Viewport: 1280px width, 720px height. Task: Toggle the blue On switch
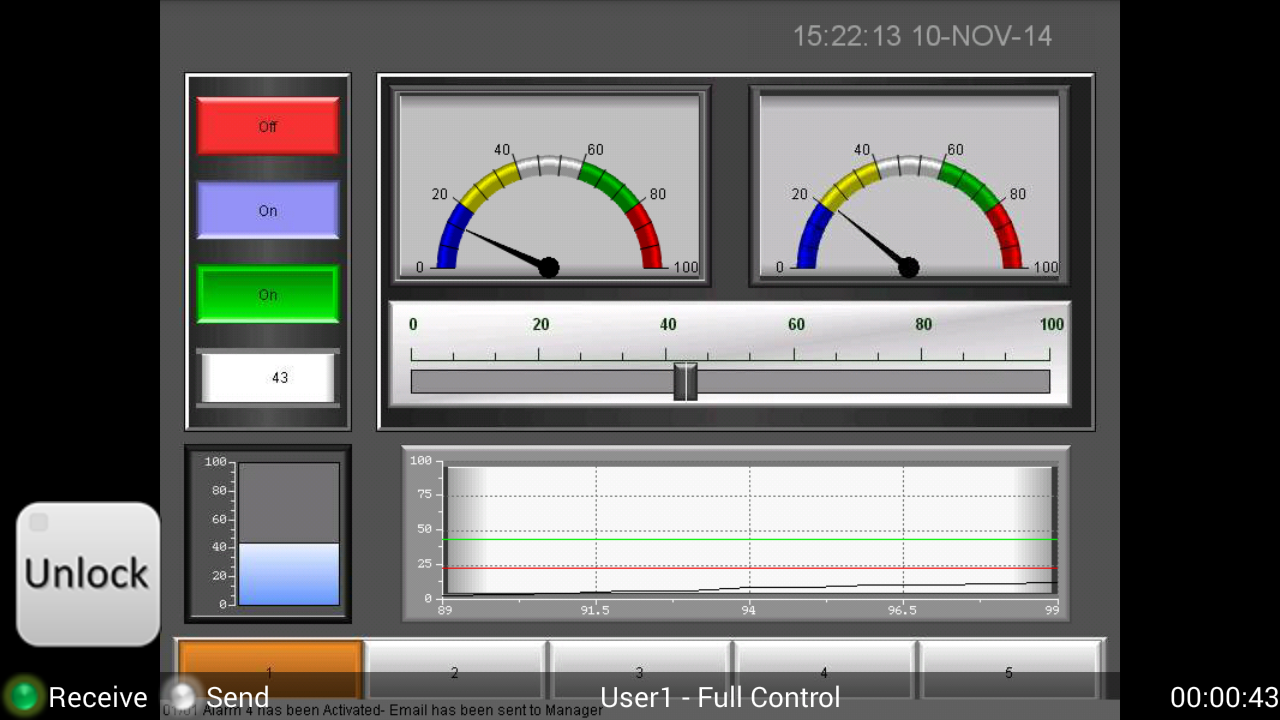point(268,210)
